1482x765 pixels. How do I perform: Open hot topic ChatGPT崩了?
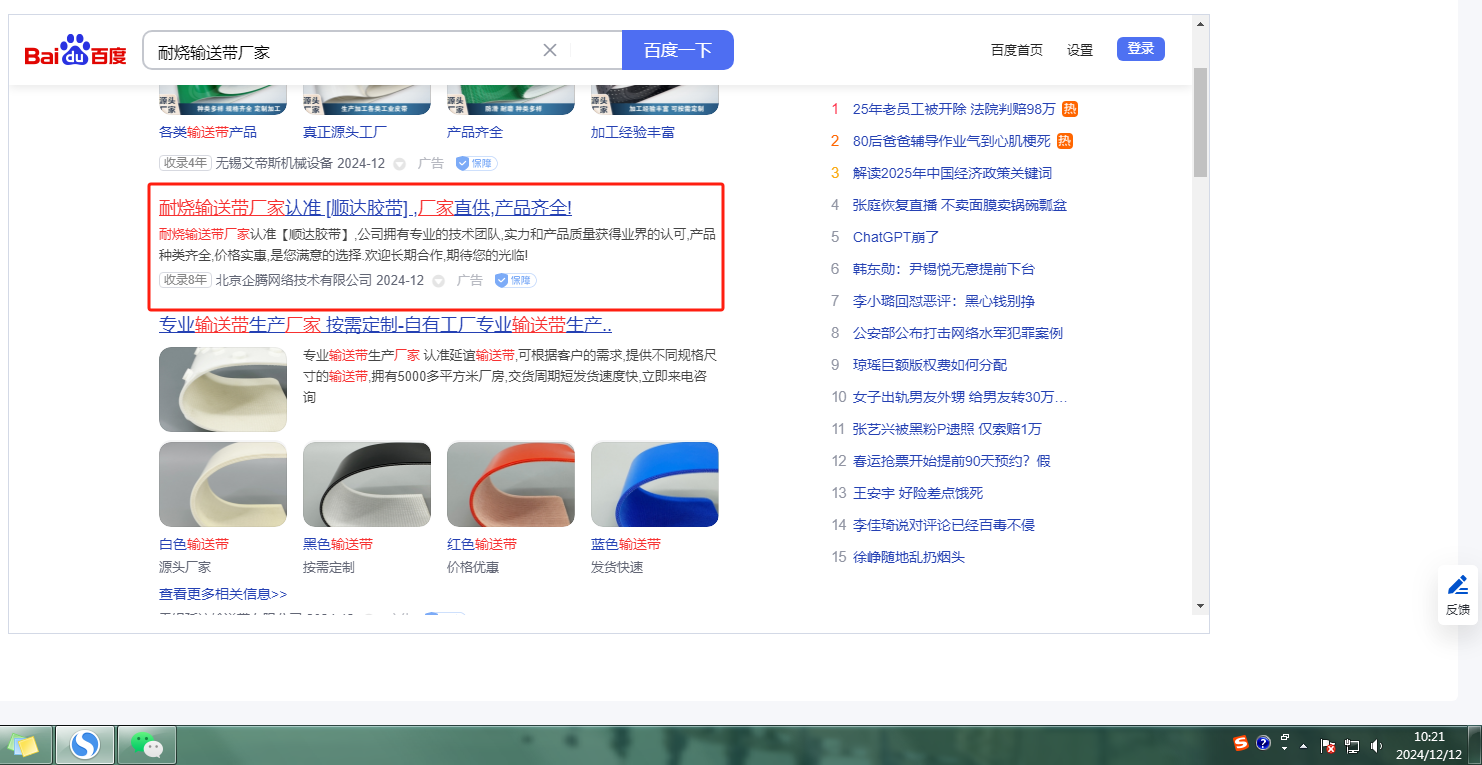(x=896, y=237)
